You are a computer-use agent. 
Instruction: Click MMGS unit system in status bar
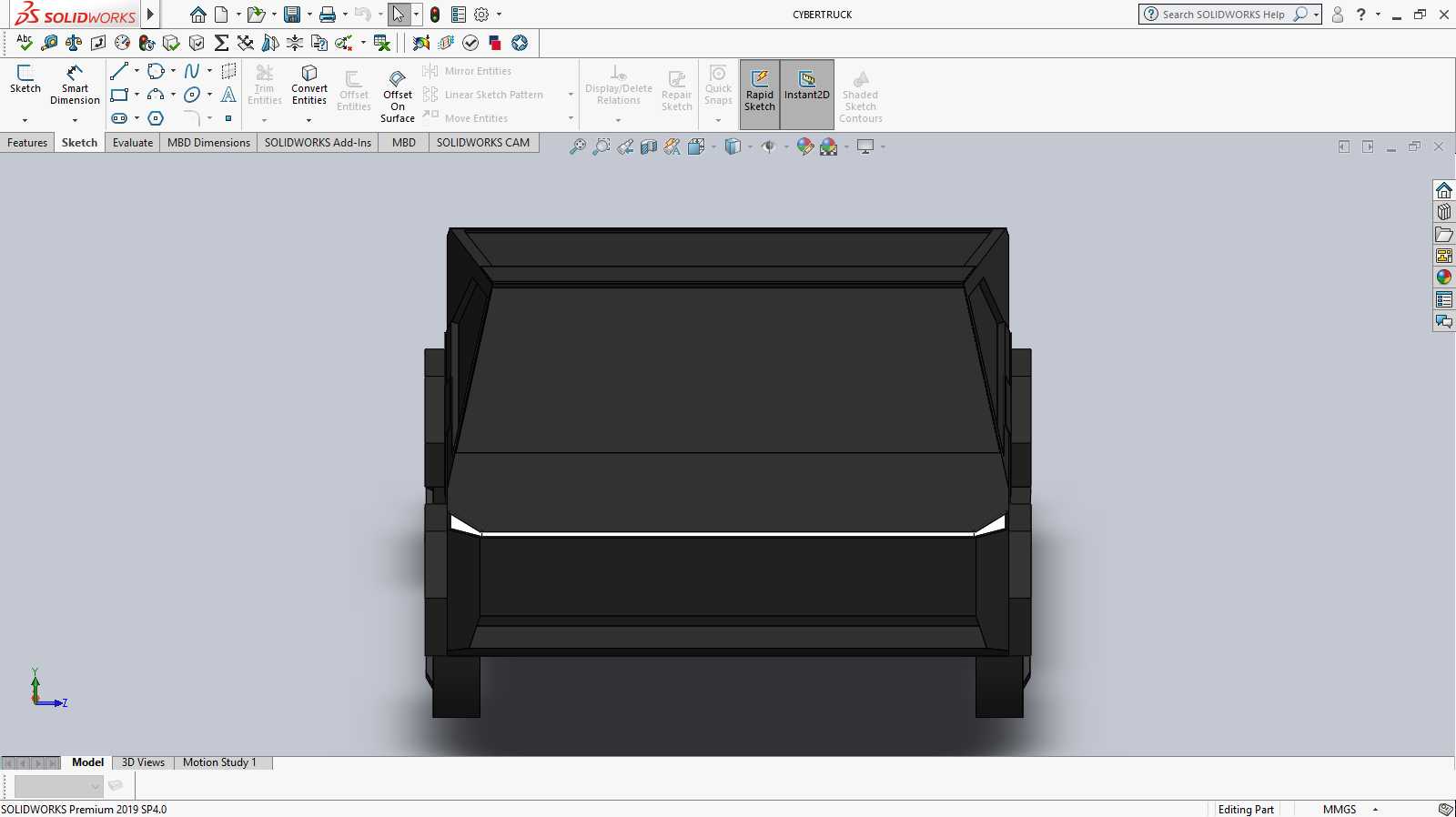click(x=1340, y=809)
